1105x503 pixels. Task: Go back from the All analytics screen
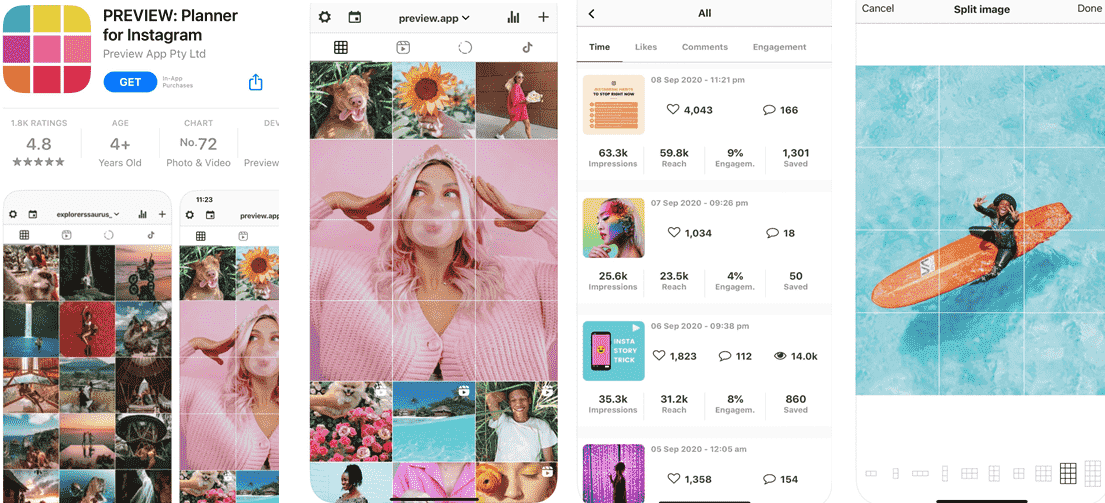[x=591, y=13]
